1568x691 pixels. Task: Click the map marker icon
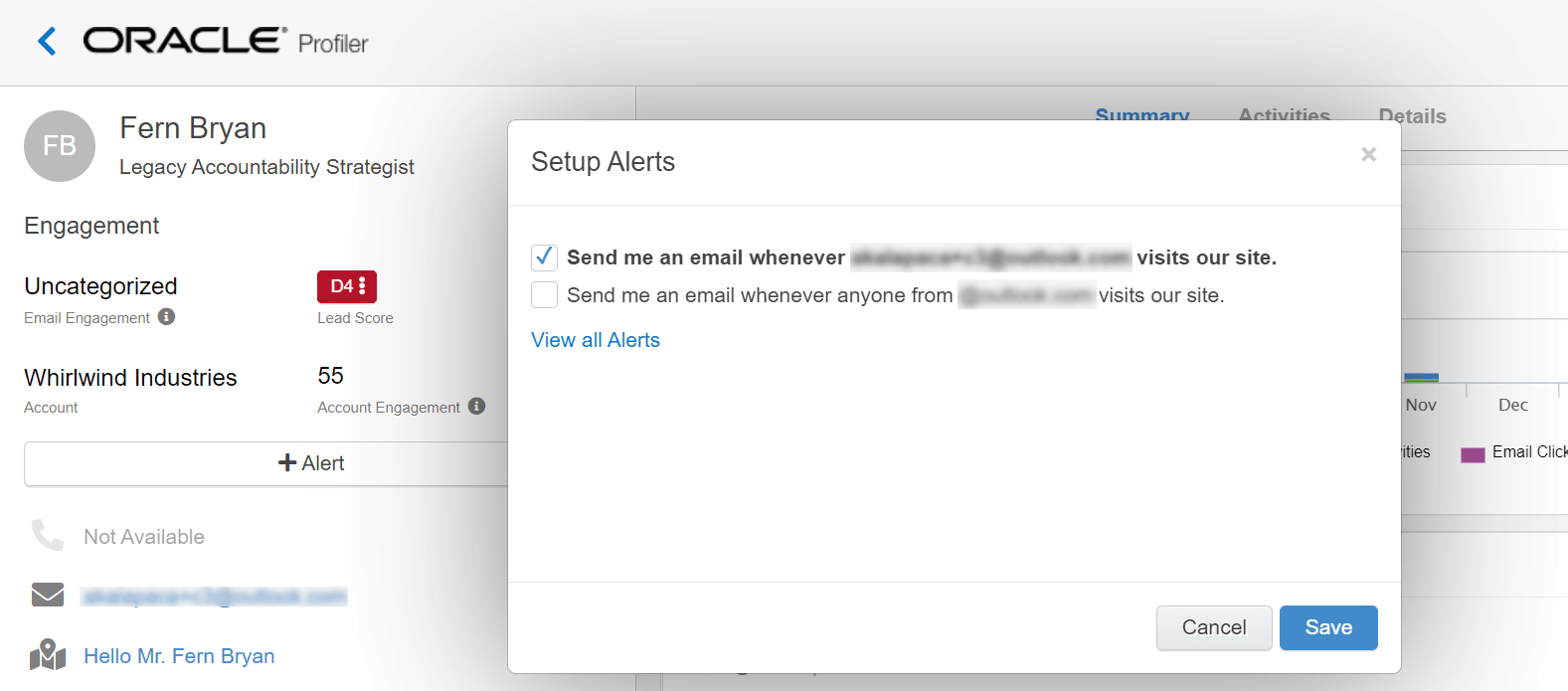pos(48,655)
